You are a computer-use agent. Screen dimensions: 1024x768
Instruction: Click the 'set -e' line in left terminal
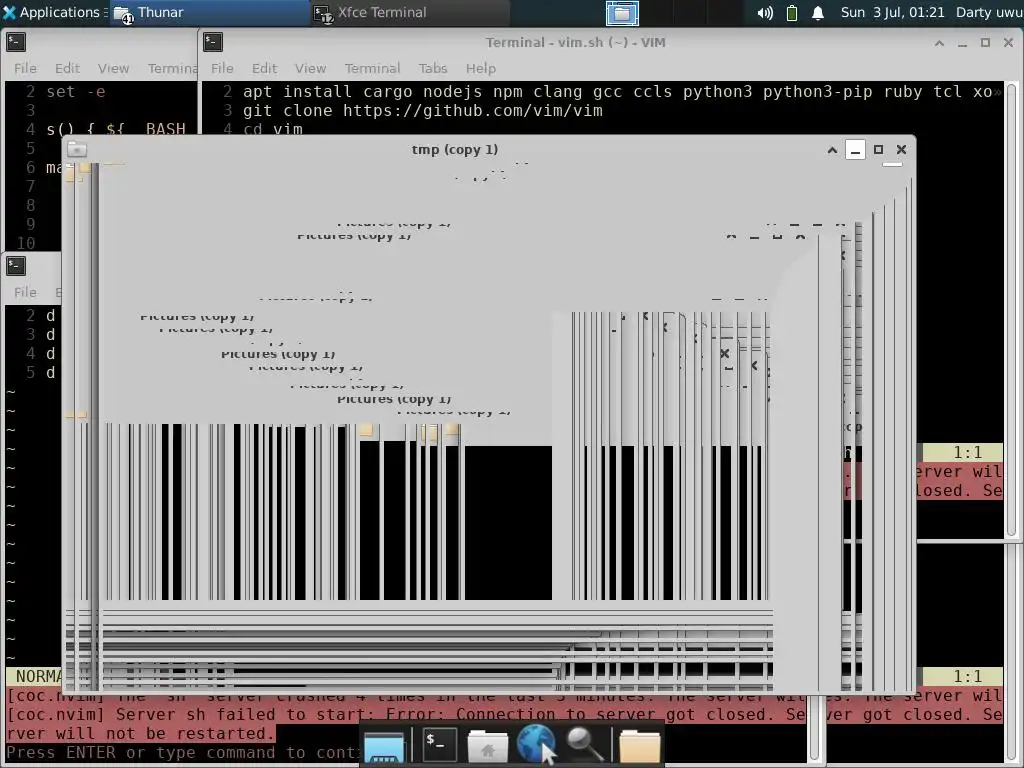(76, 92)
